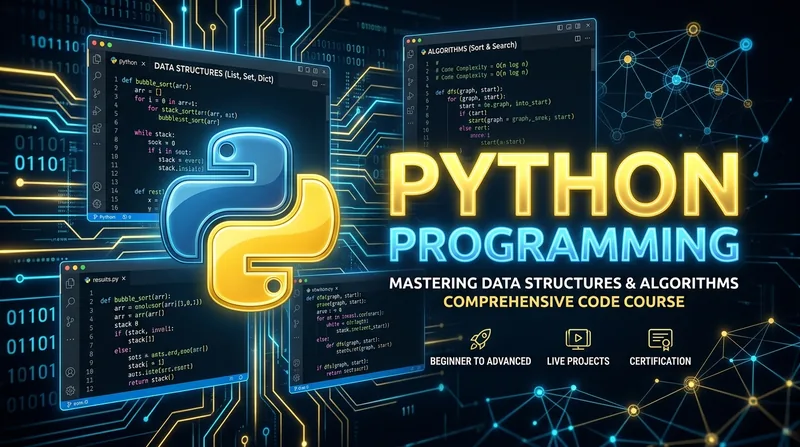Open Search icon in results.py window
Image resolution: width=800 pixels, height=447 pixels.
(70, 302)
